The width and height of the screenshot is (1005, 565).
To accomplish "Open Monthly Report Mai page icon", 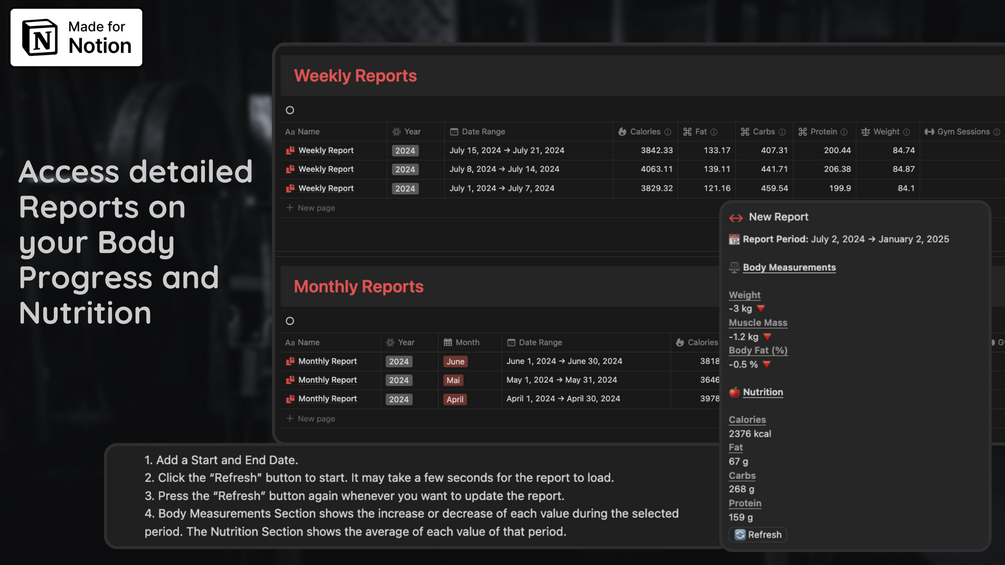I will click(x=290, y=380).
